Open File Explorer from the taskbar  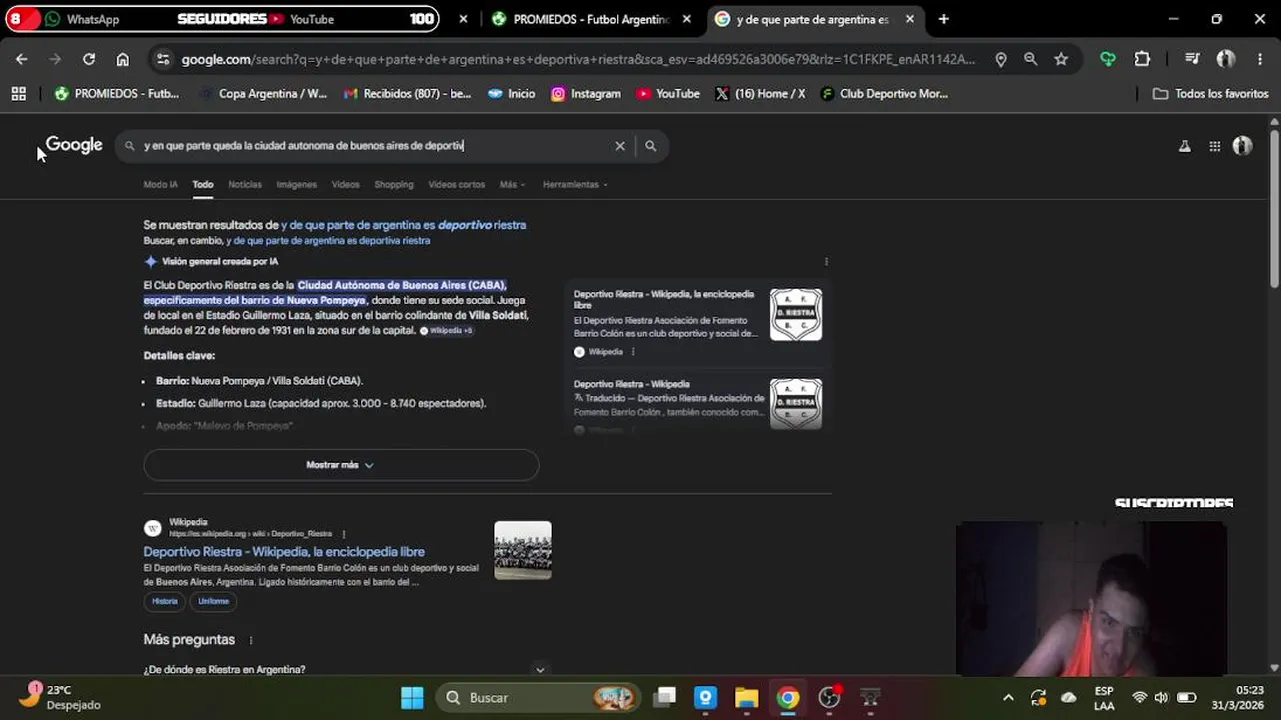click(747, 697)
